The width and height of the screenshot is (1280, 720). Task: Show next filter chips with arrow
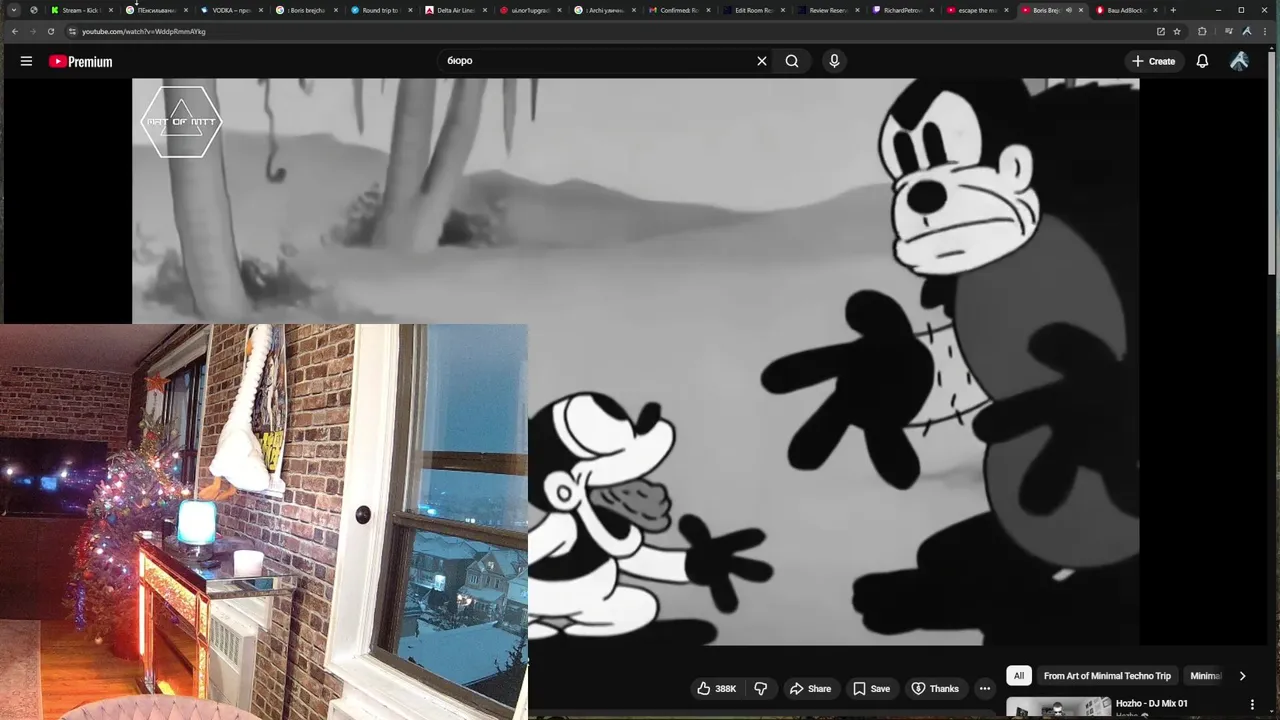click(1242, 676)
